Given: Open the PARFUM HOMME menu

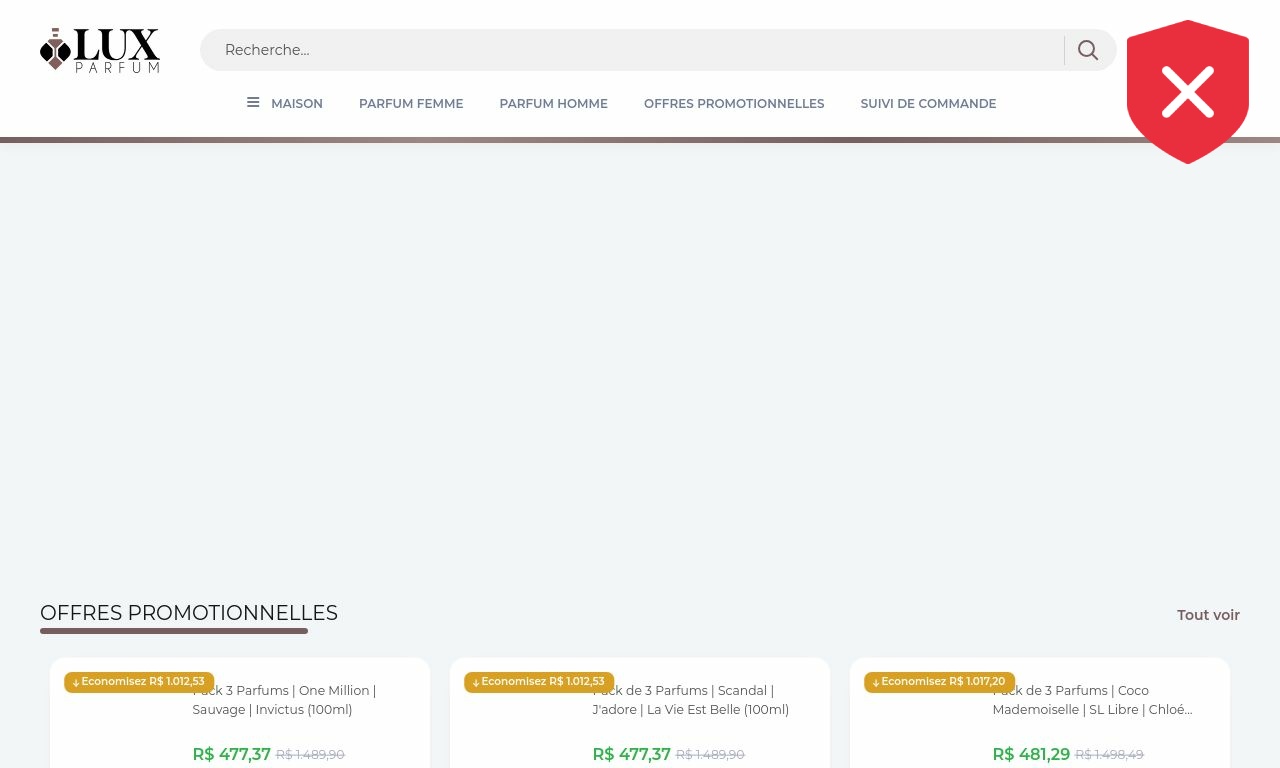Looking at the screenshot, I should point(553,104).
